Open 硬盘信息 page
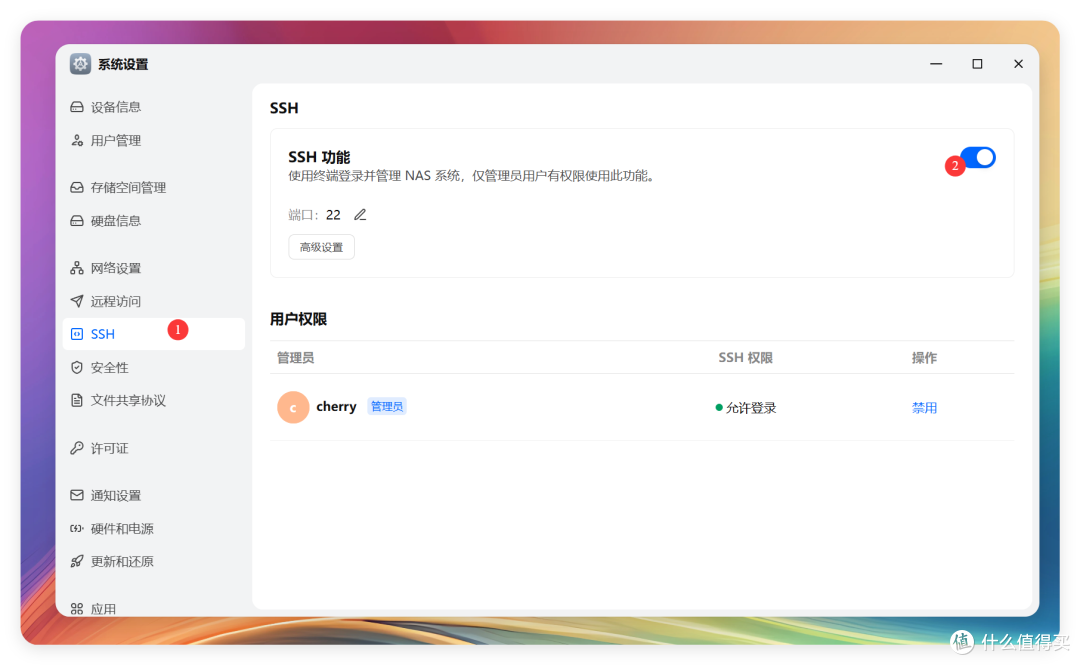Screen dimensions: 1080x665 coord(154,221)
